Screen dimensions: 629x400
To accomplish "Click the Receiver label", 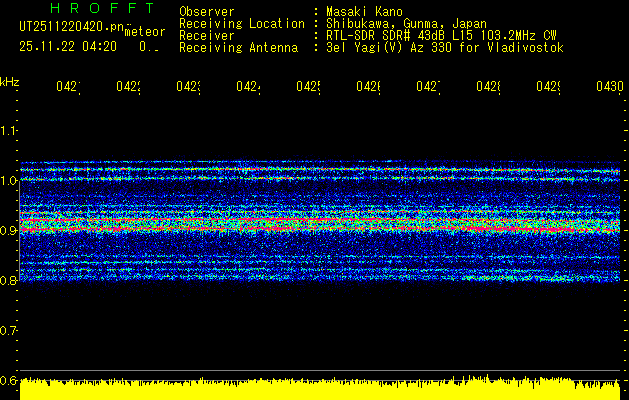I will [207, 36].
